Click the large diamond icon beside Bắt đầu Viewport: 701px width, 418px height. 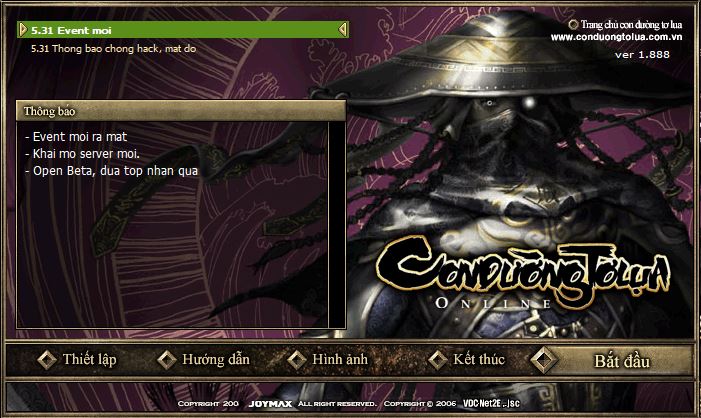[x=544, y=360]
